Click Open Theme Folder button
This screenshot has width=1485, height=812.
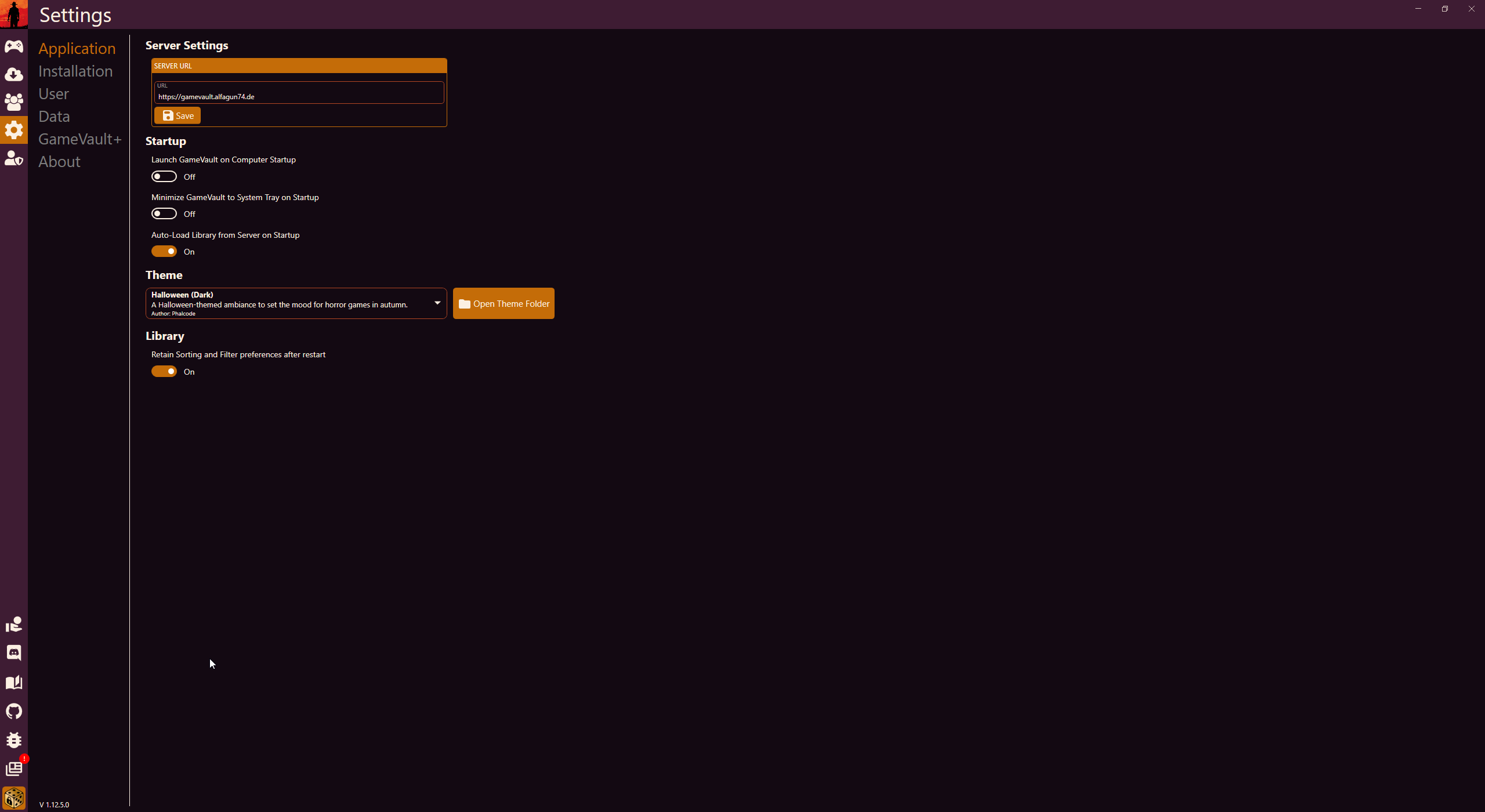coord(504,303)
